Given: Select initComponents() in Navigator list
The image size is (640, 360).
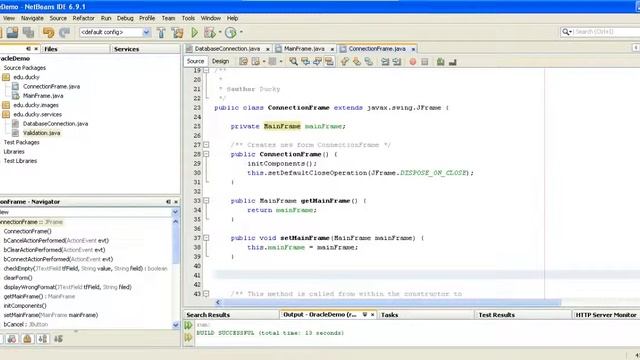Looking at the screenshot, I should (25, 306).
